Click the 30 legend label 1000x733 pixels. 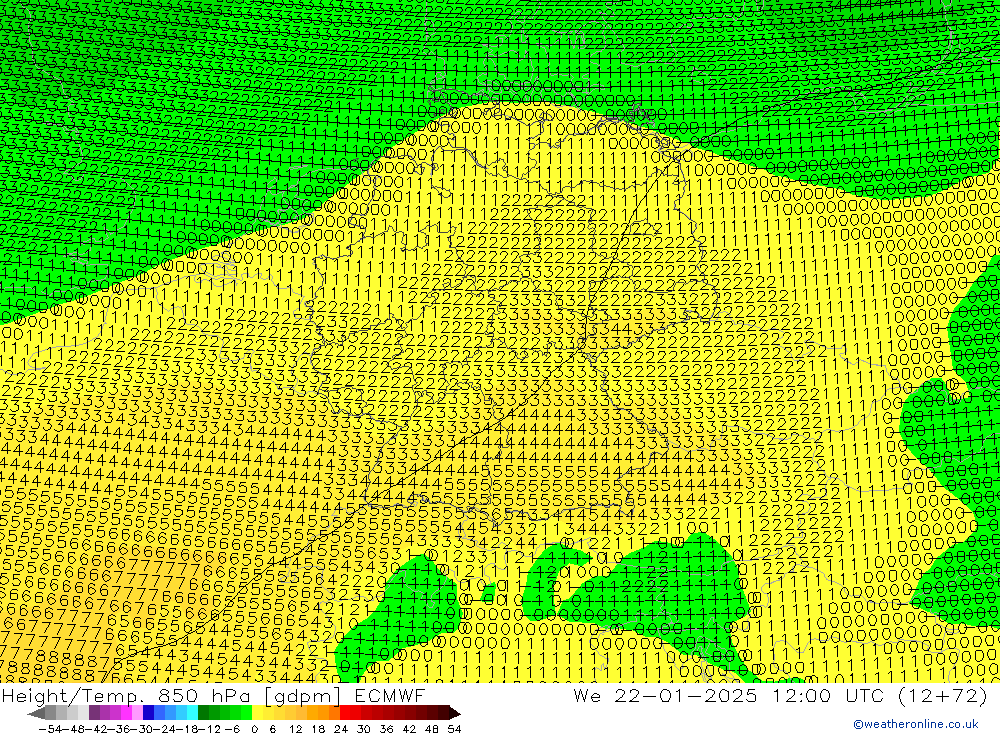(x=364, y=729)
